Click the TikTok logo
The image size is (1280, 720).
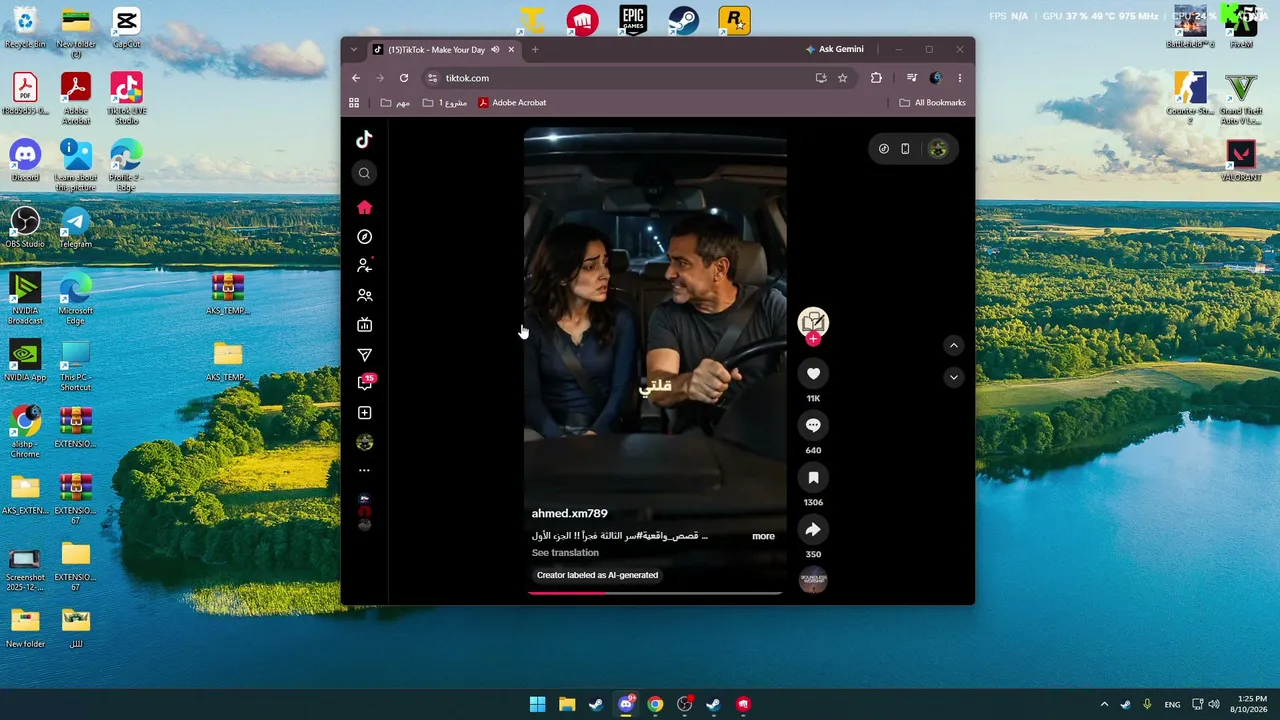364,140
